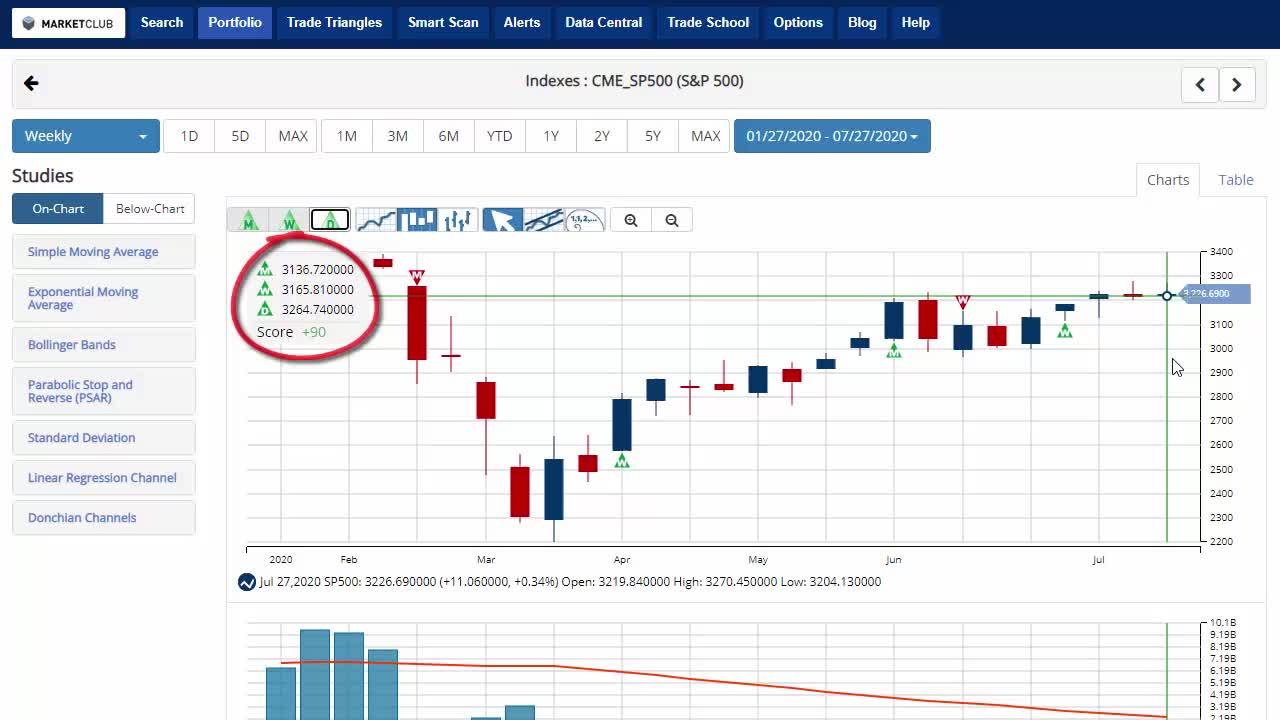Open the Blog link
Viewport: 1280px width, 720px height.
click(x=862, y=22)
